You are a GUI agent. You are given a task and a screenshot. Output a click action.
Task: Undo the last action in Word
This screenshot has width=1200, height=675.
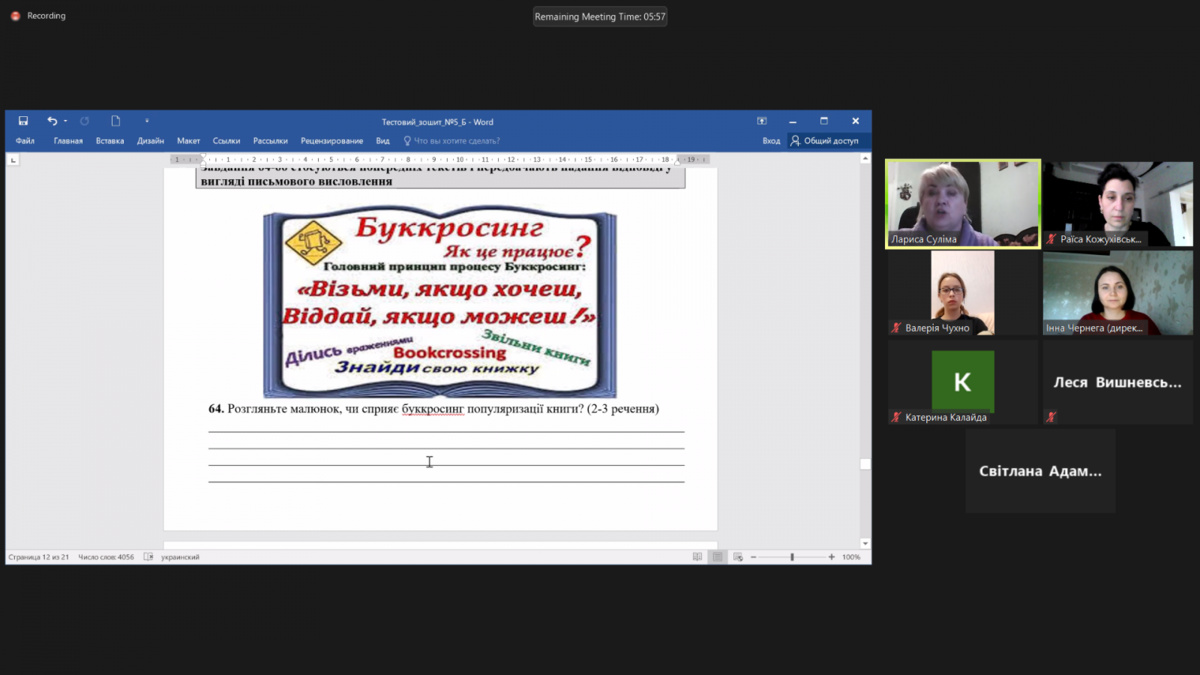click(x=52, y=121)
